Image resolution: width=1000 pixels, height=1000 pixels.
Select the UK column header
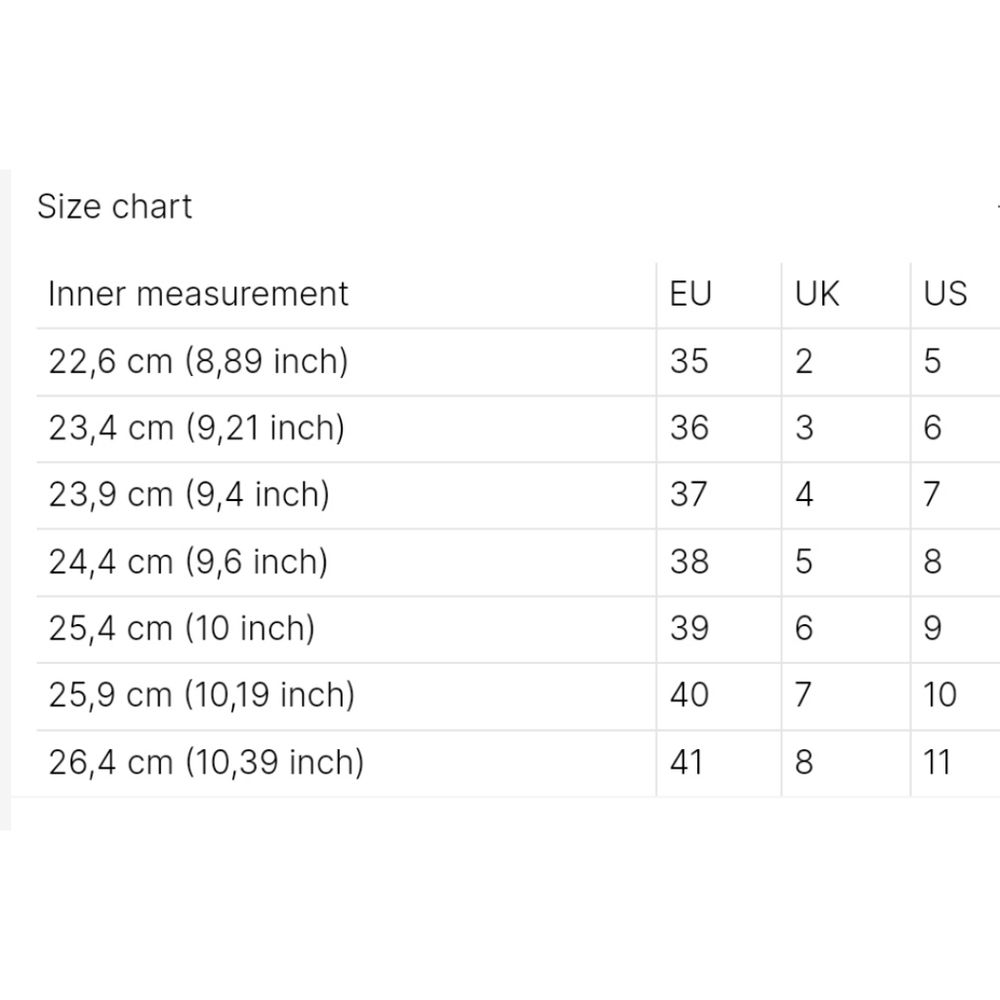(816, 294)
